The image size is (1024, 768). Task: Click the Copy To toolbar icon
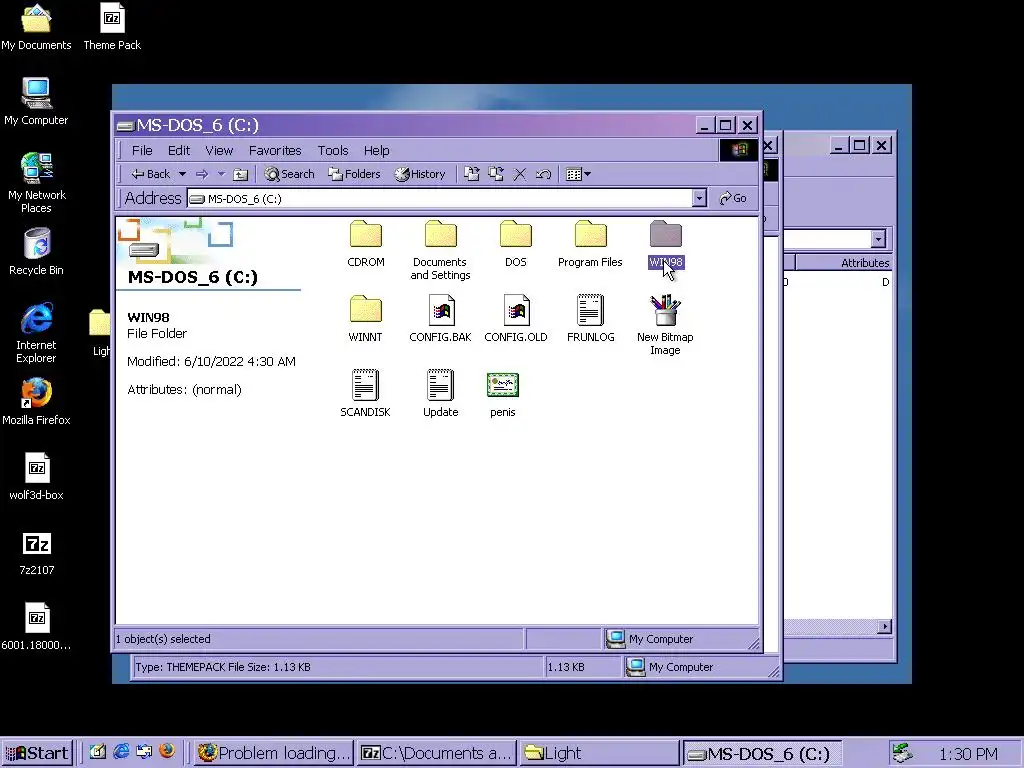point(496,174)
